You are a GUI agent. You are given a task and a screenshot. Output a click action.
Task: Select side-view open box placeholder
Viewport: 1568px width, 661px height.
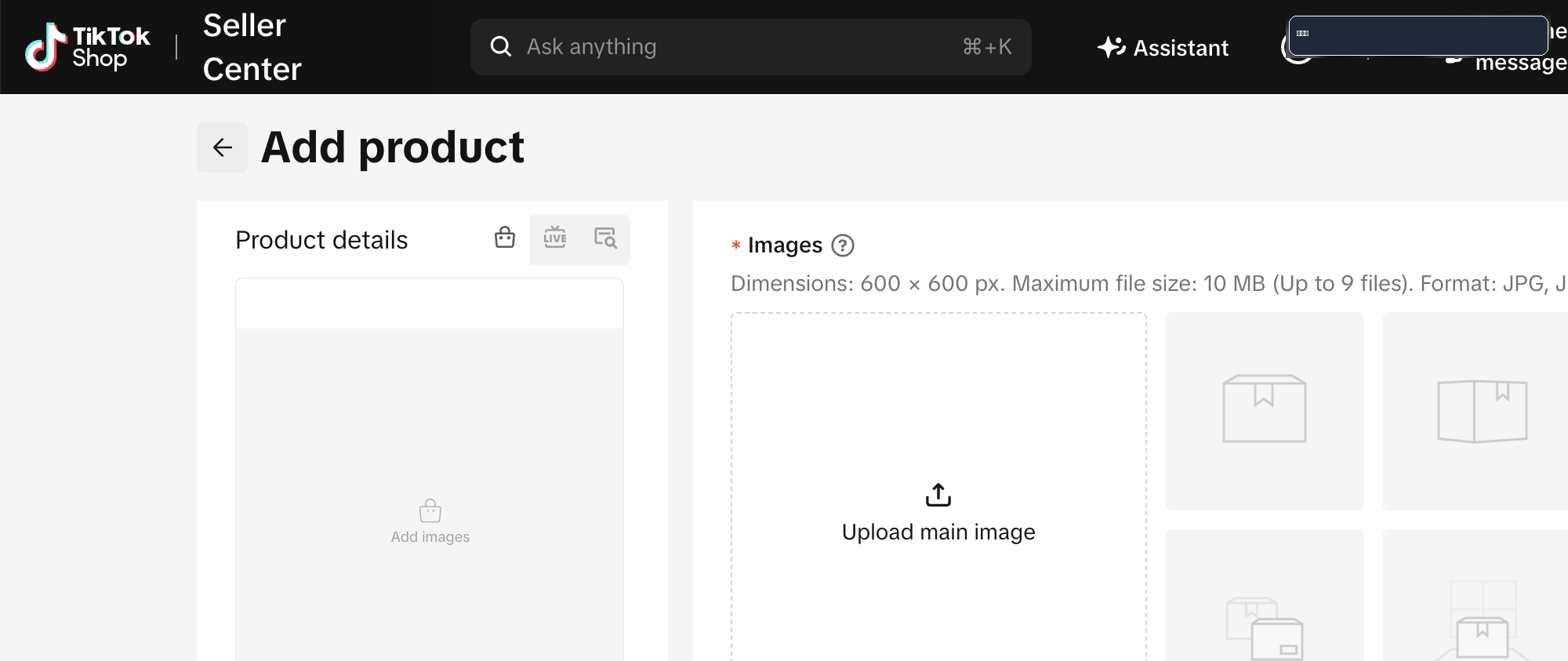(x=1475, y=412)
